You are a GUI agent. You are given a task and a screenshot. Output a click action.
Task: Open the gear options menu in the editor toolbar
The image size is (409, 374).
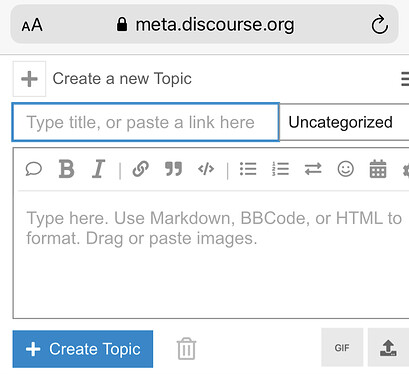(406, 170)
